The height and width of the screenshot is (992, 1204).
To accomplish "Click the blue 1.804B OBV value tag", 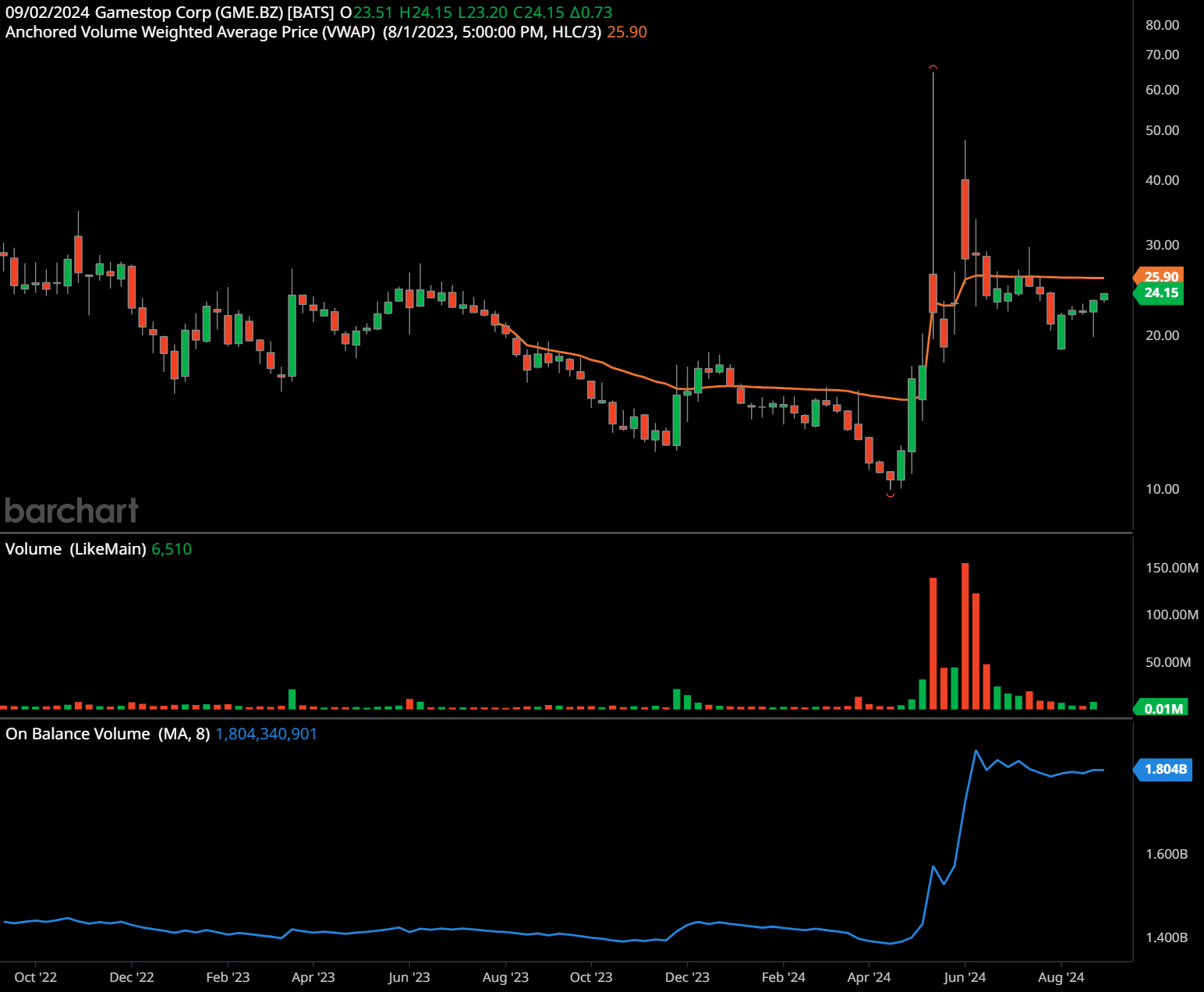I will 1163,769.
